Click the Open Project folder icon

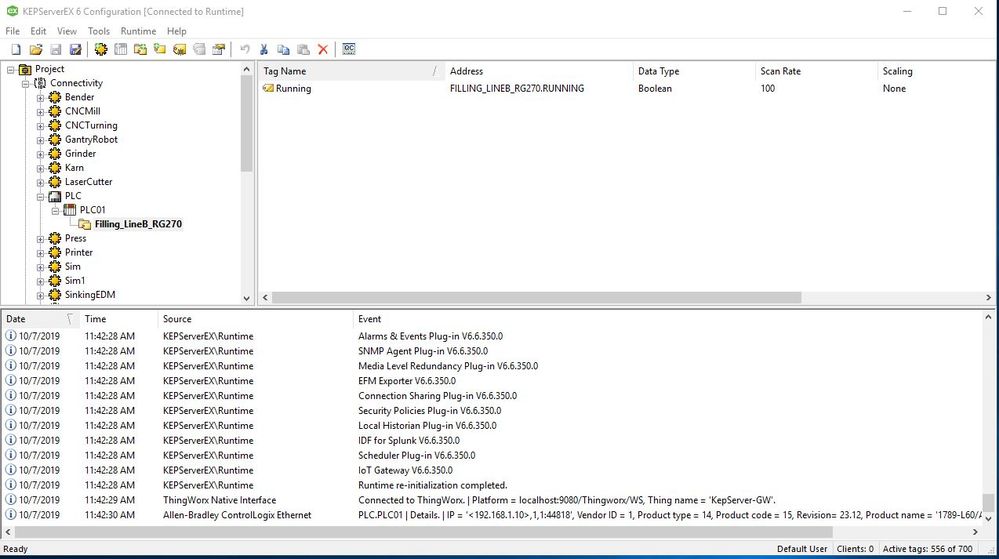(x=36, y=49)
